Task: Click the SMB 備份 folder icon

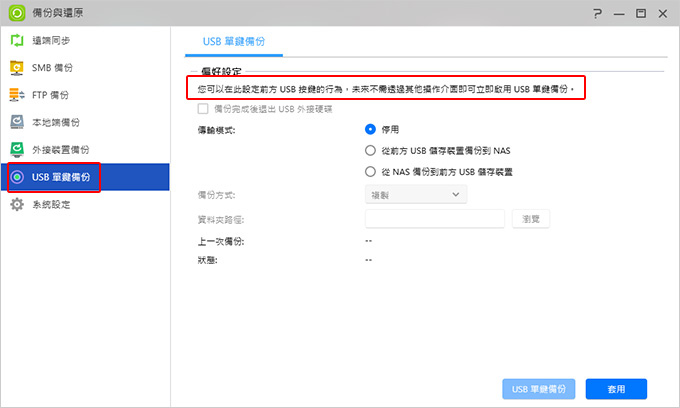Action: (17, 68)
